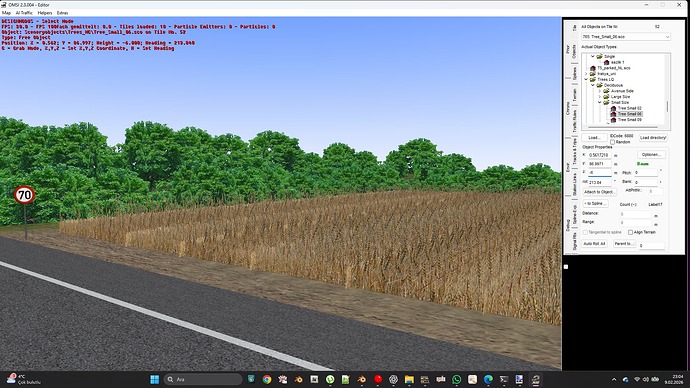Viewport: 690px width, 388px height.
Task: Collapse the Small Size folder
Action: pos(599,102)
